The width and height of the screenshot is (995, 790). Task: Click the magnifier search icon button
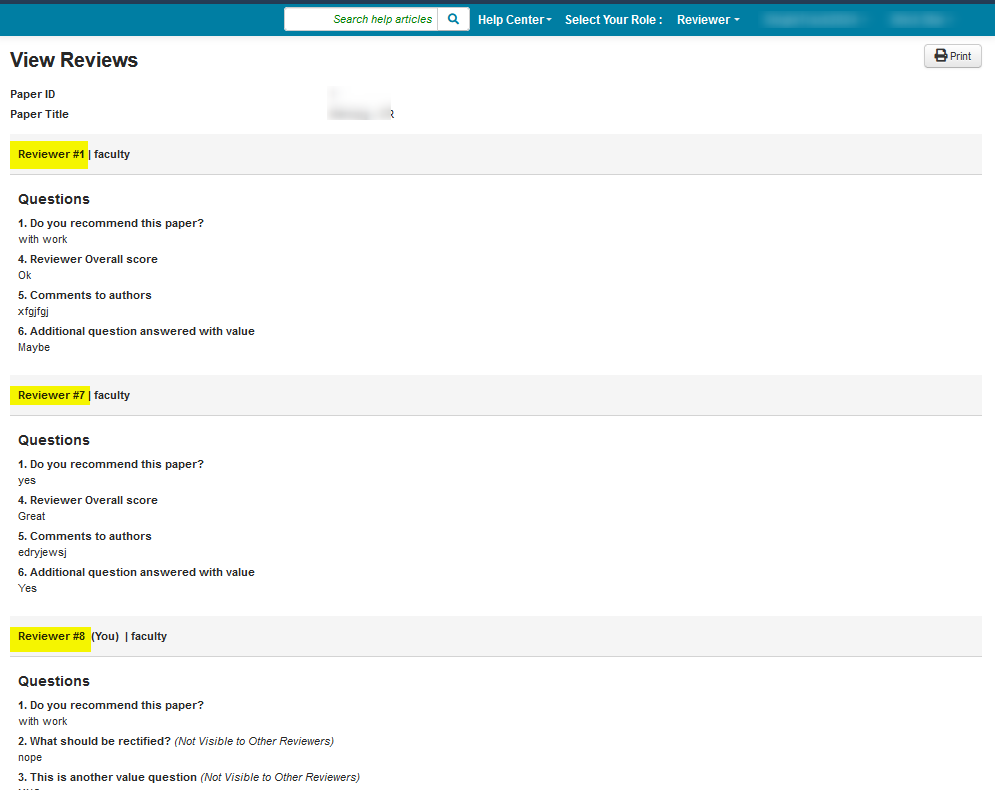click(453, 19)
